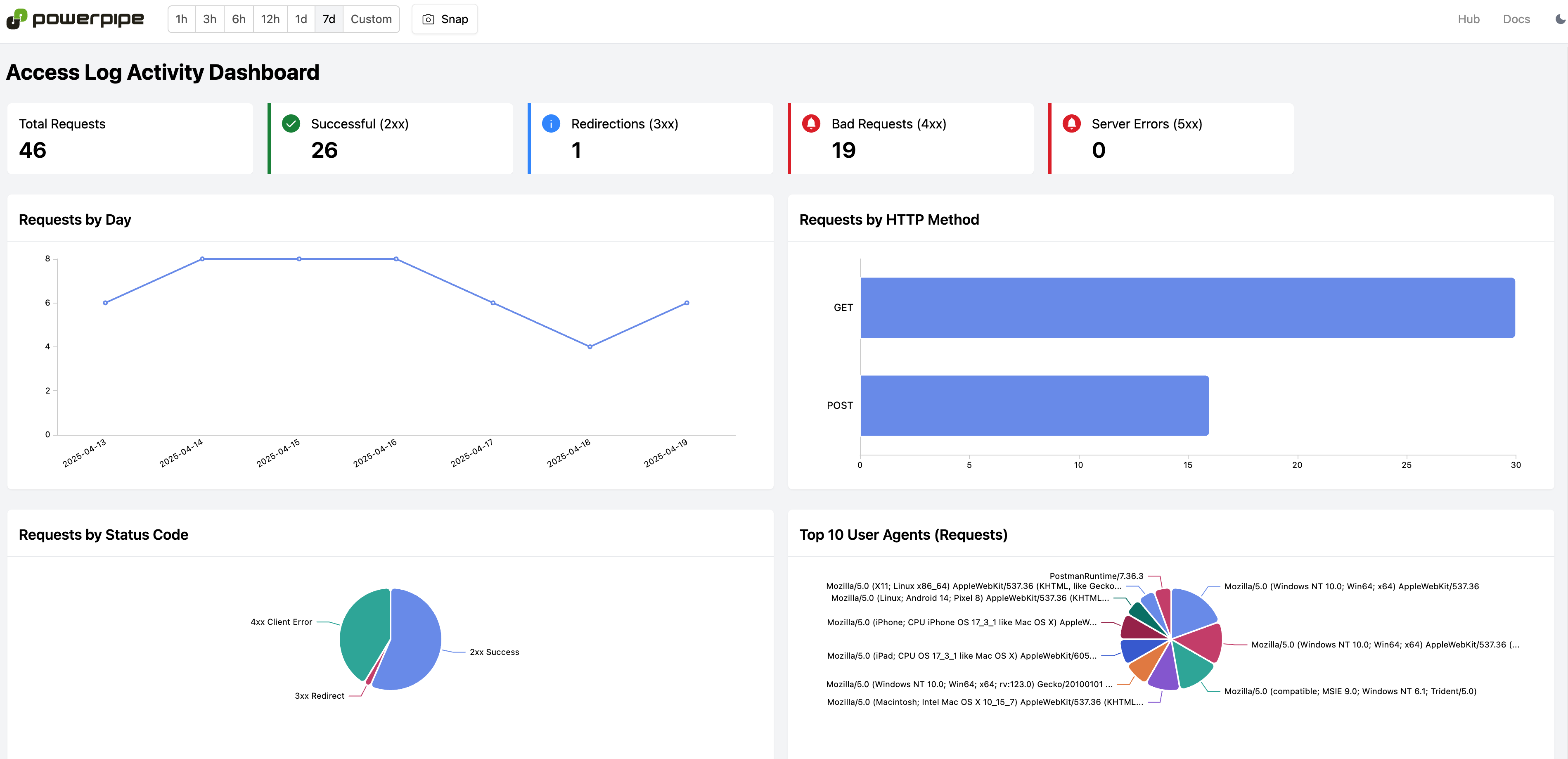Image resolution: width=1568 pixels, height=759 pixels.
Task: Click the Total Requests card
Action: point(130,139)
